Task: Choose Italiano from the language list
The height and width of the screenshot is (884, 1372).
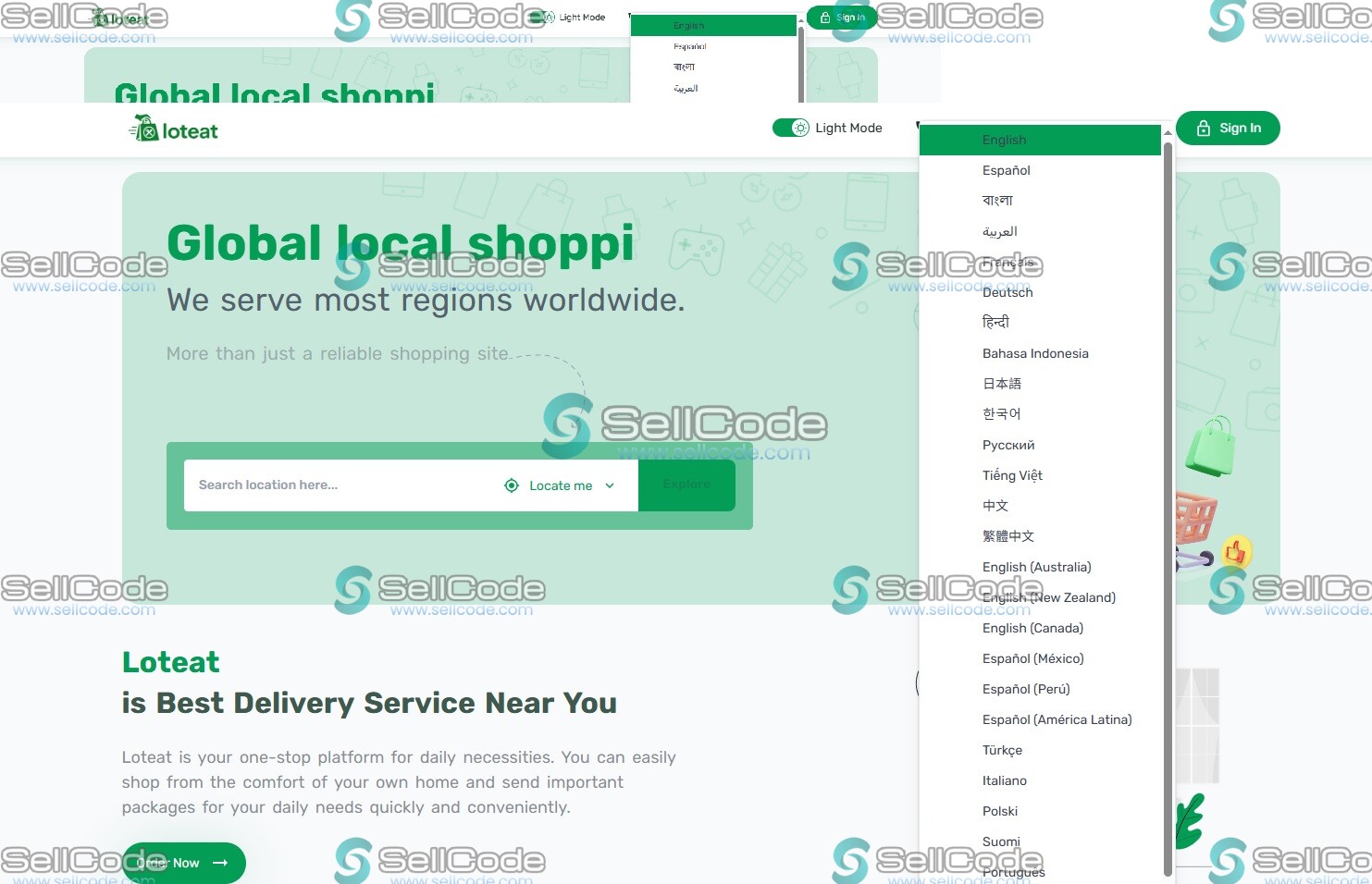Action: [1004, 780]
